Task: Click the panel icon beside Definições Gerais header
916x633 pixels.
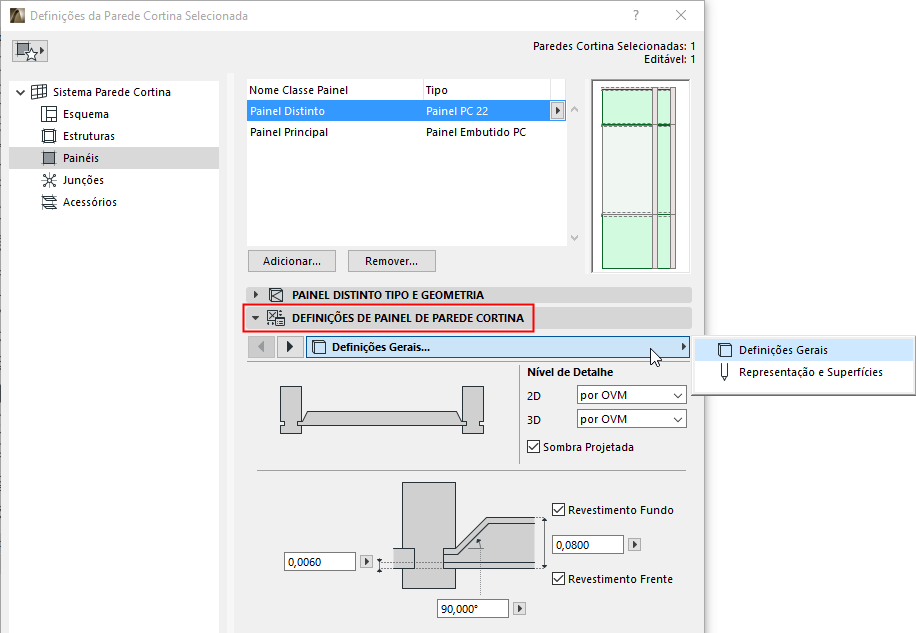Action: (317, 348)
